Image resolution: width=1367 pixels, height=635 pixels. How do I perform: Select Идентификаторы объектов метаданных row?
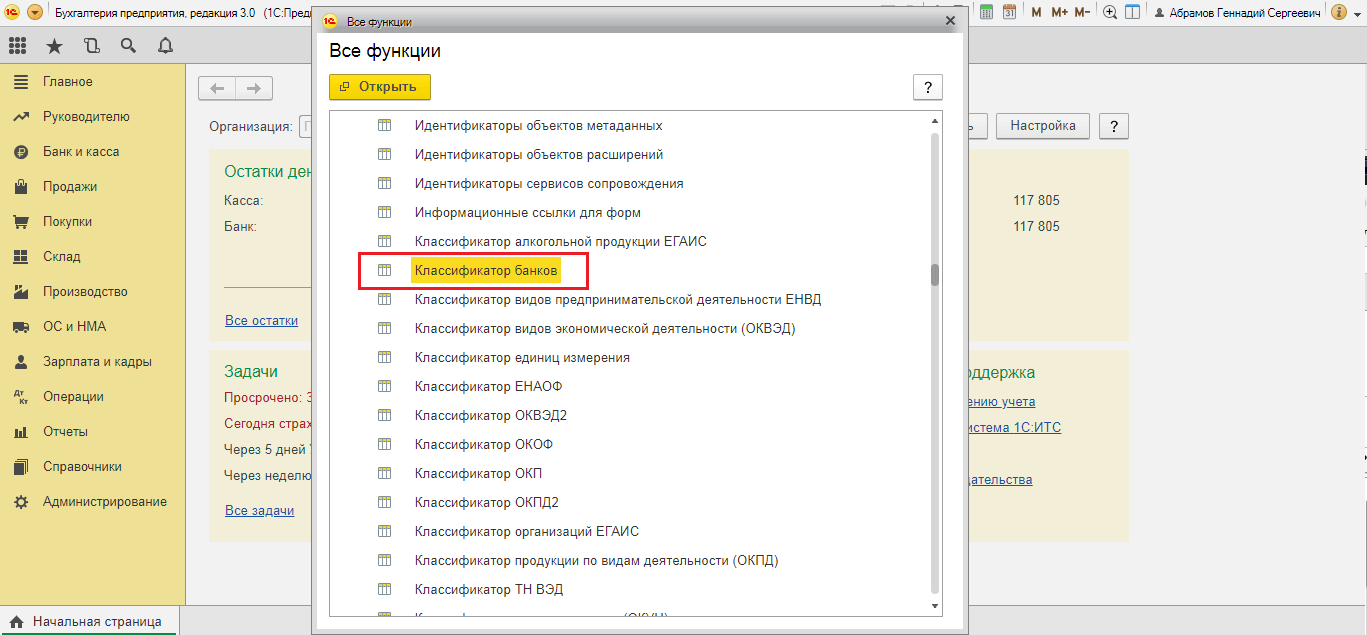(x=538, y=126)
